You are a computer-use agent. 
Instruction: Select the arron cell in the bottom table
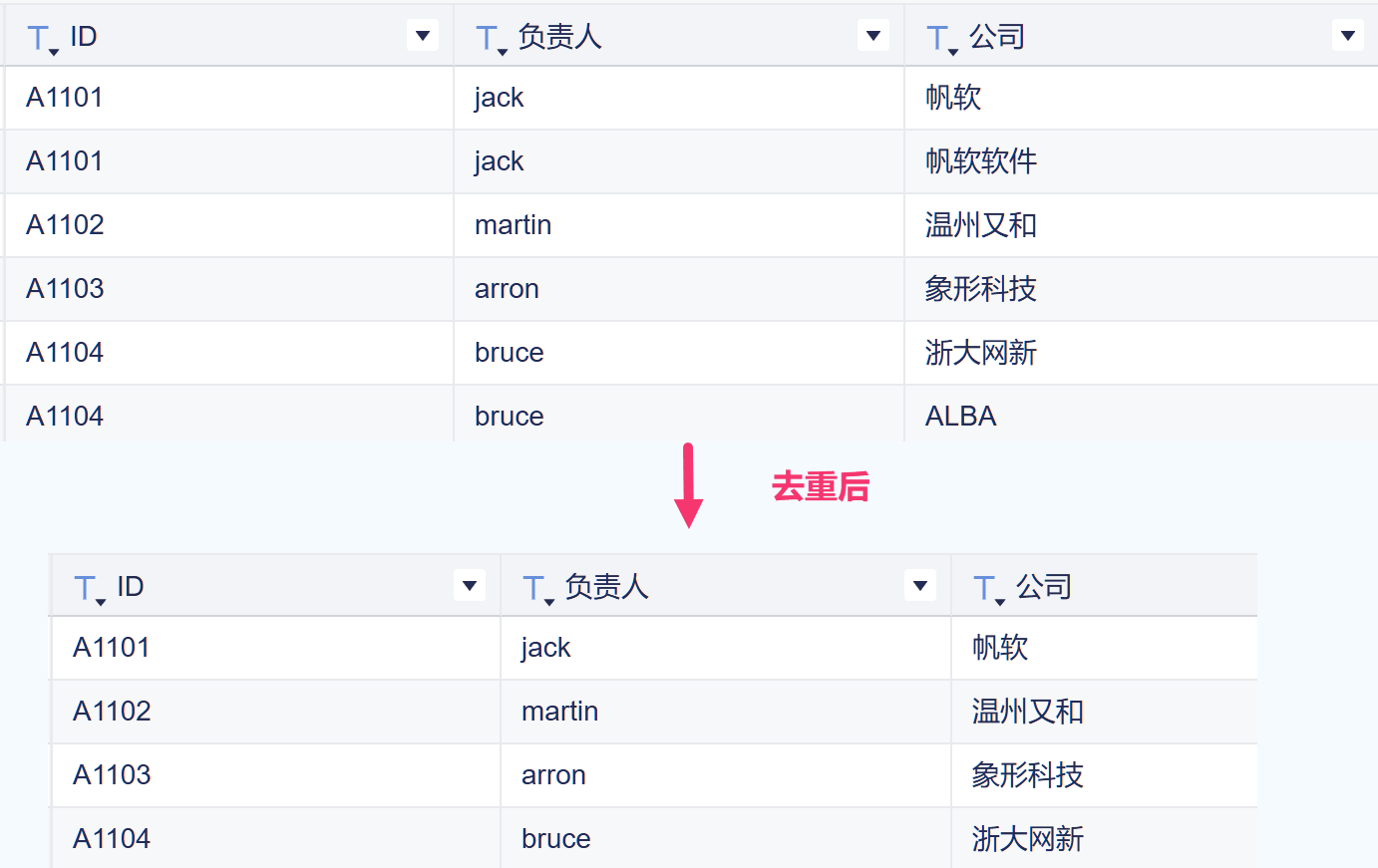pyautogui.click(x=553, y=775)
